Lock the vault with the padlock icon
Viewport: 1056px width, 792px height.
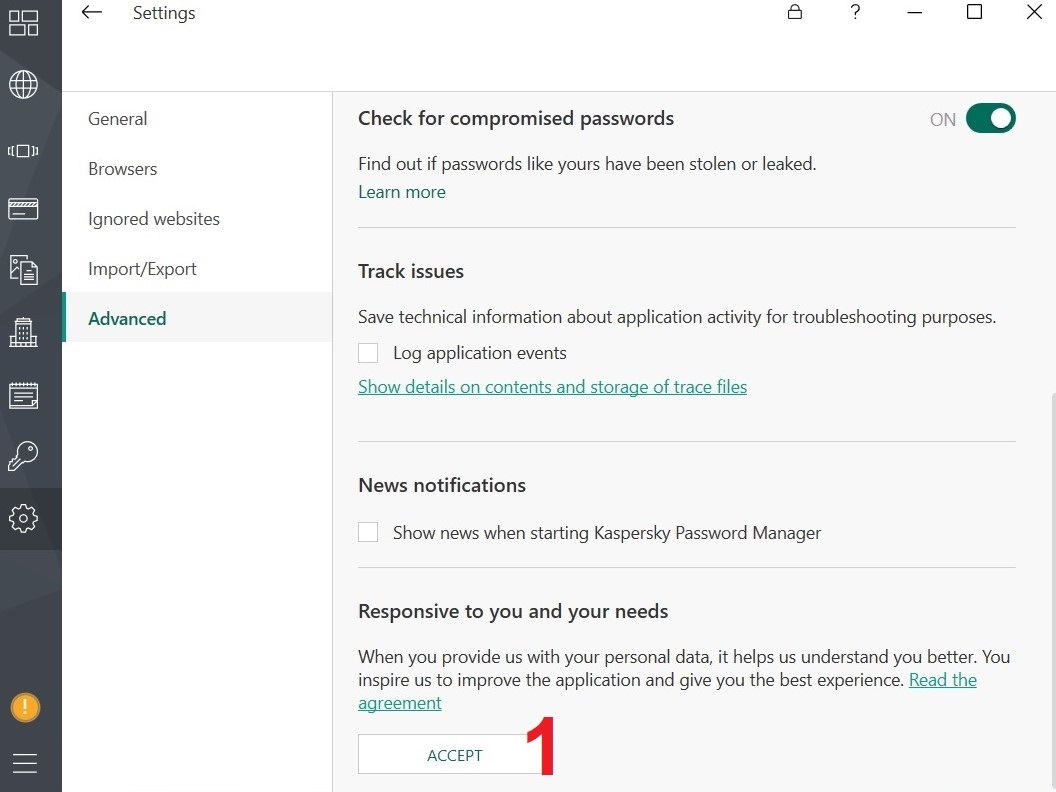pos(795,13)
